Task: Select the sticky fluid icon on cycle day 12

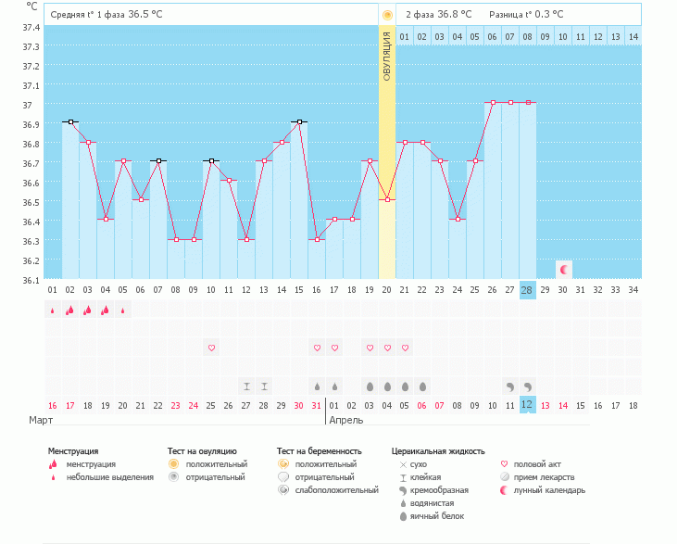Action: tap(246, 386)
